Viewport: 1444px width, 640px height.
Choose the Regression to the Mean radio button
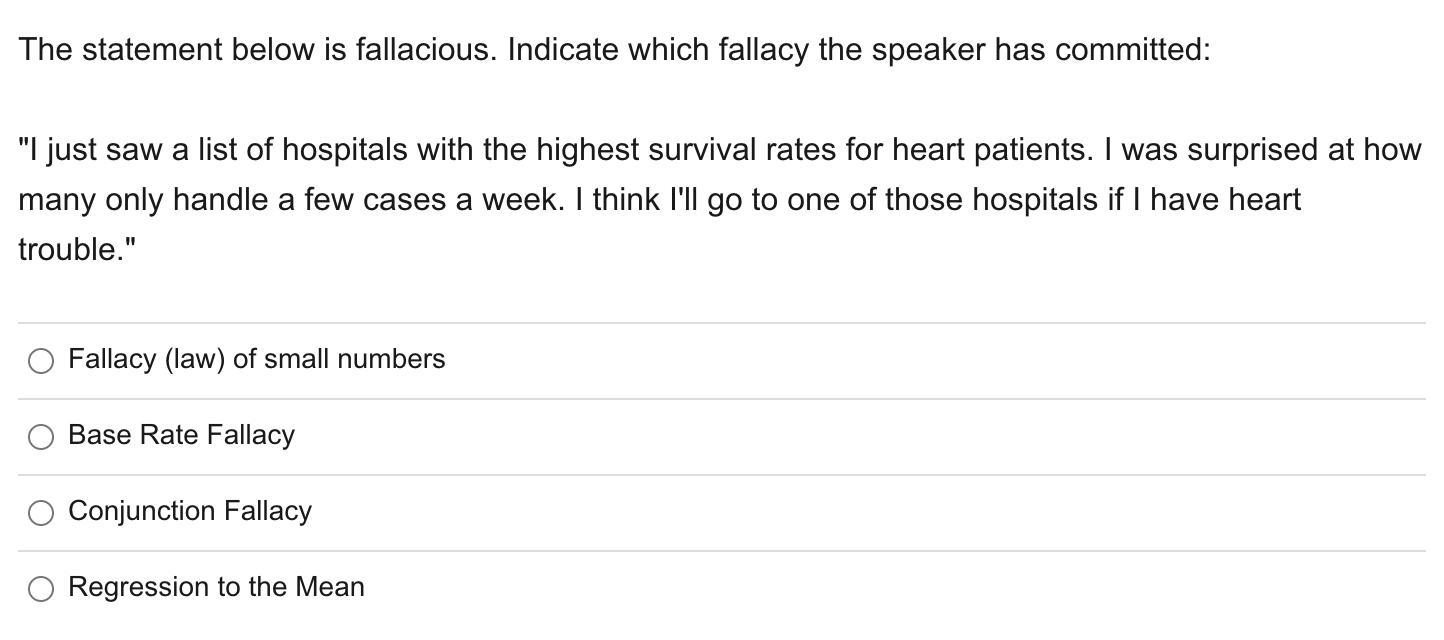[41, 589]
